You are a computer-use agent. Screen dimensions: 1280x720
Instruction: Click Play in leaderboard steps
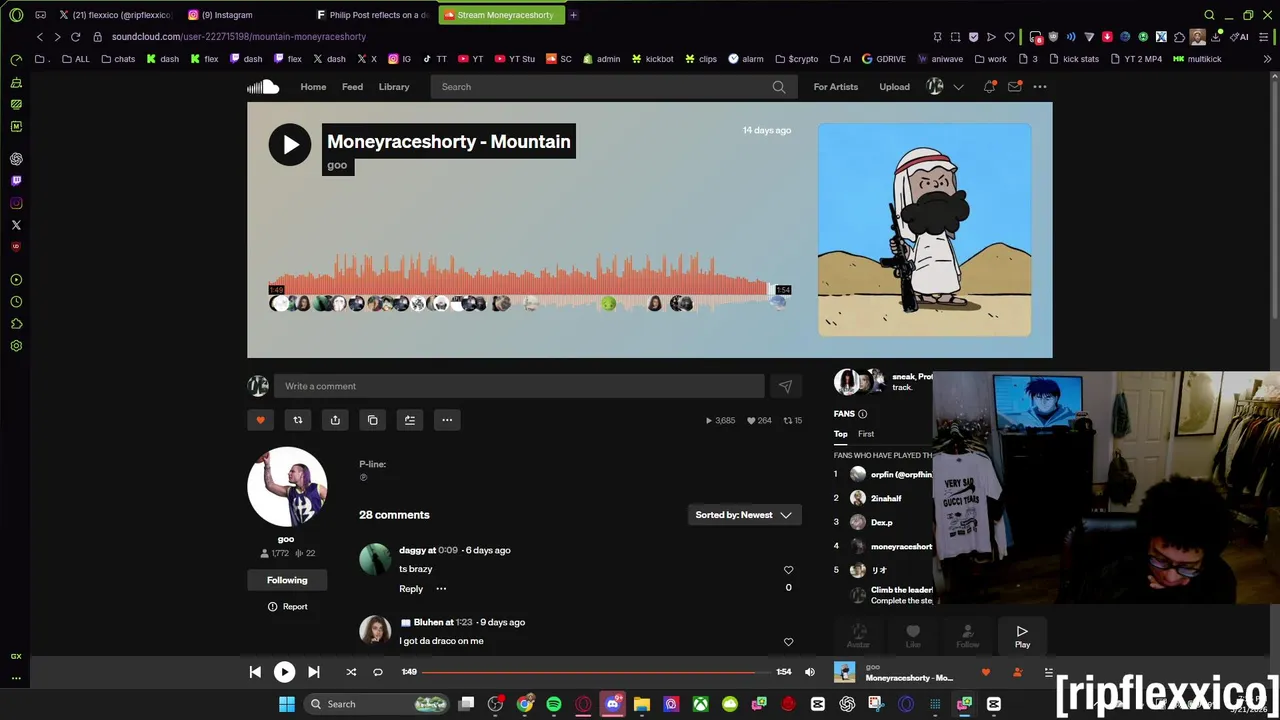pyautogui.click(x=1022, y=636)
